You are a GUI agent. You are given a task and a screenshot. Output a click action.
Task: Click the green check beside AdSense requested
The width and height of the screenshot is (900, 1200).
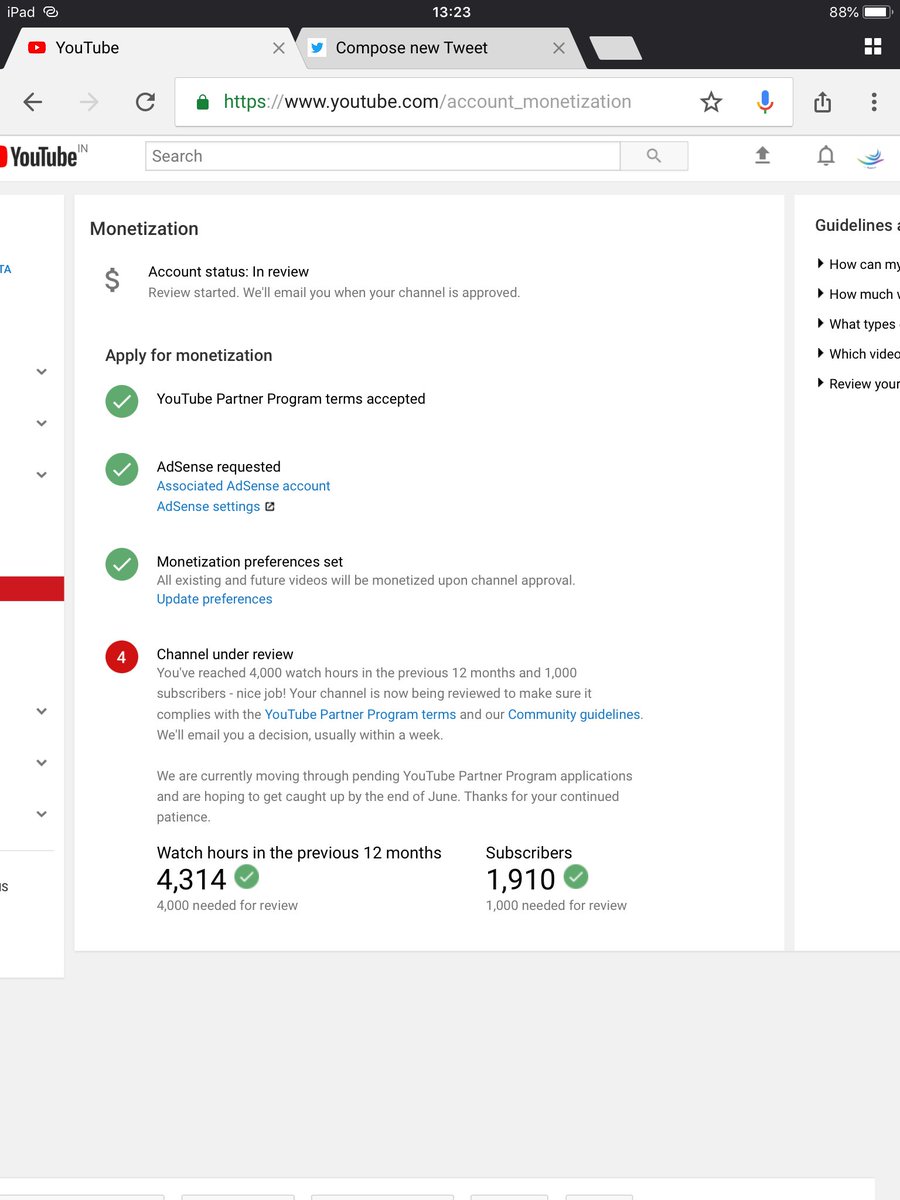click(122, 470)
